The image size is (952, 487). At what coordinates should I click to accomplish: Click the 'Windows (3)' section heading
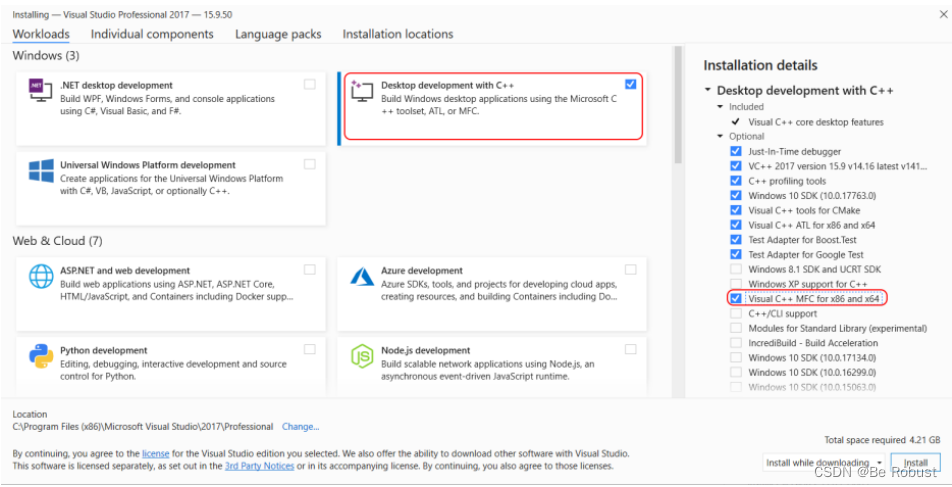click(x=46, y=56)
